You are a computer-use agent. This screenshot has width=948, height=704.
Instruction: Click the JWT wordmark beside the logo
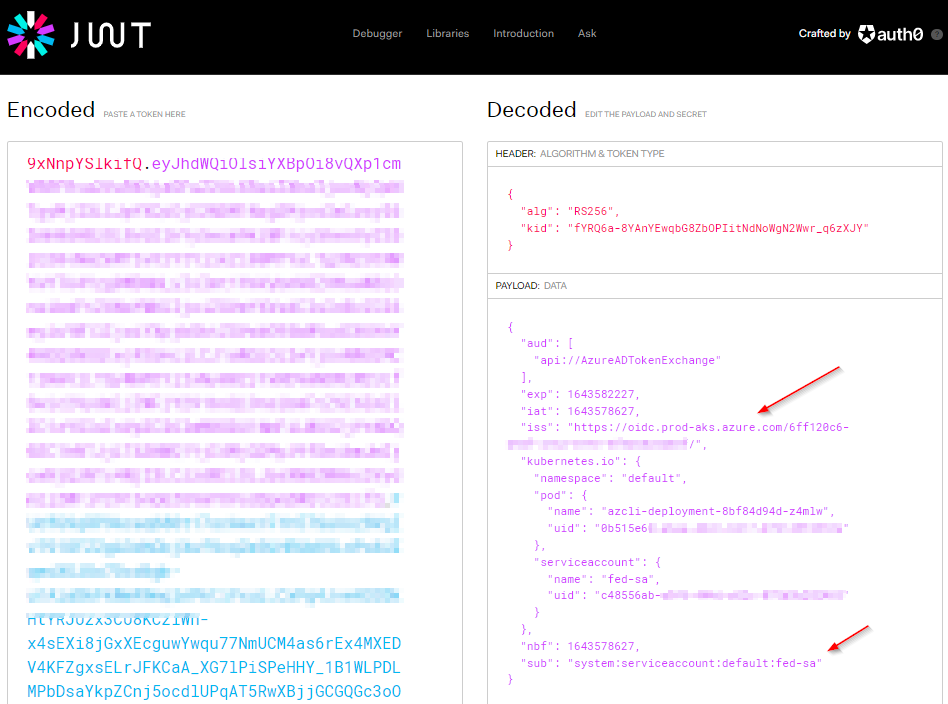[x=110, y=36]
